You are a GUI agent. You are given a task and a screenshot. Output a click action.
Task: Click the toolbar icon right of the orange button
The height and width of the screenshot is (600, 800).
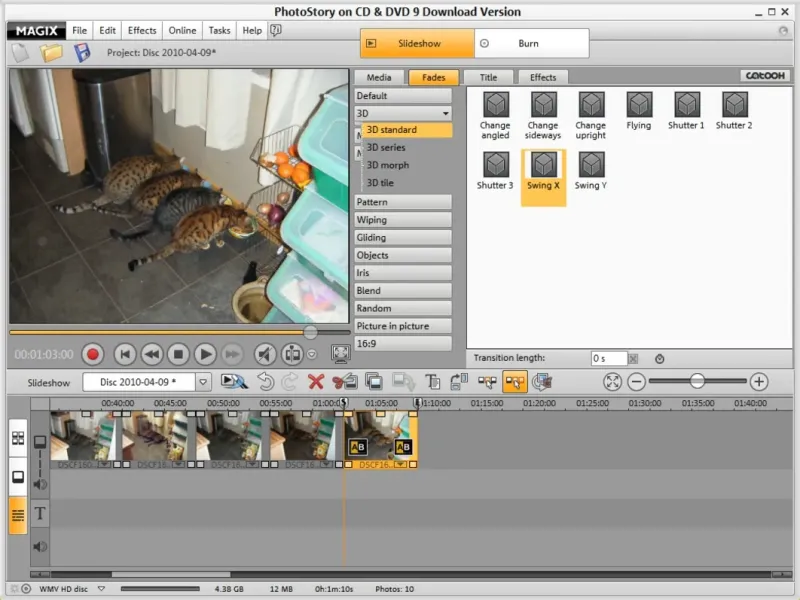(x=542, y=382)
